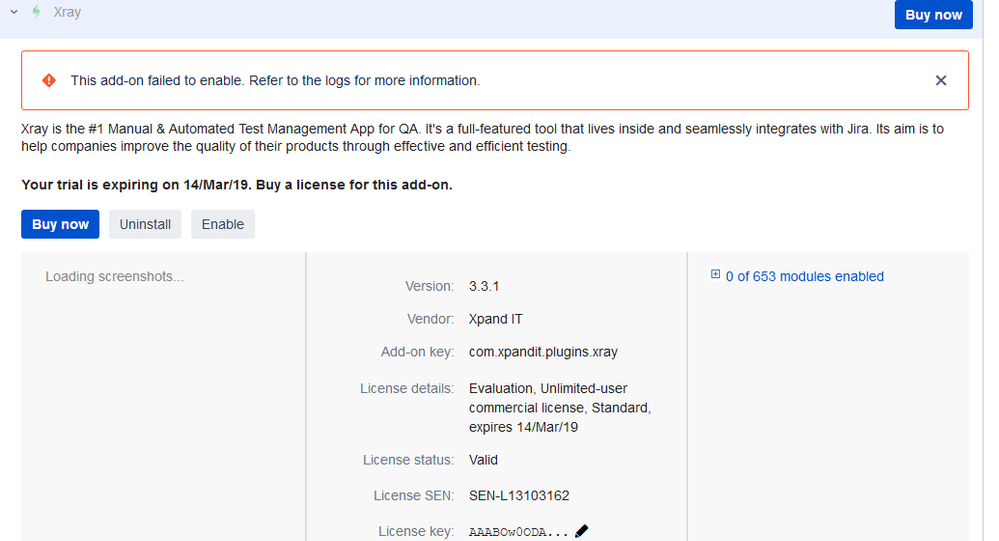Click the Xray add-on title text
The height and width of the screenshot is (541, 999).
coord(67,12)
